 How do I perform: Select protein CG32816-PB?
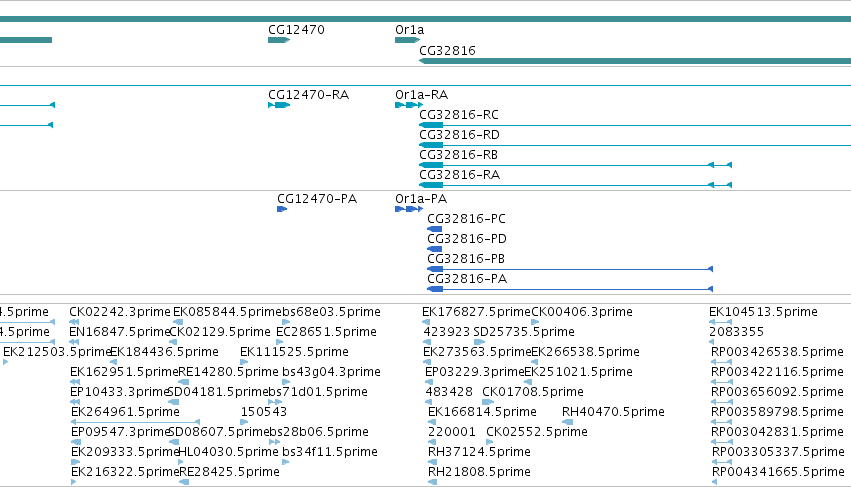pyautogui.click(x=466, y=259)
